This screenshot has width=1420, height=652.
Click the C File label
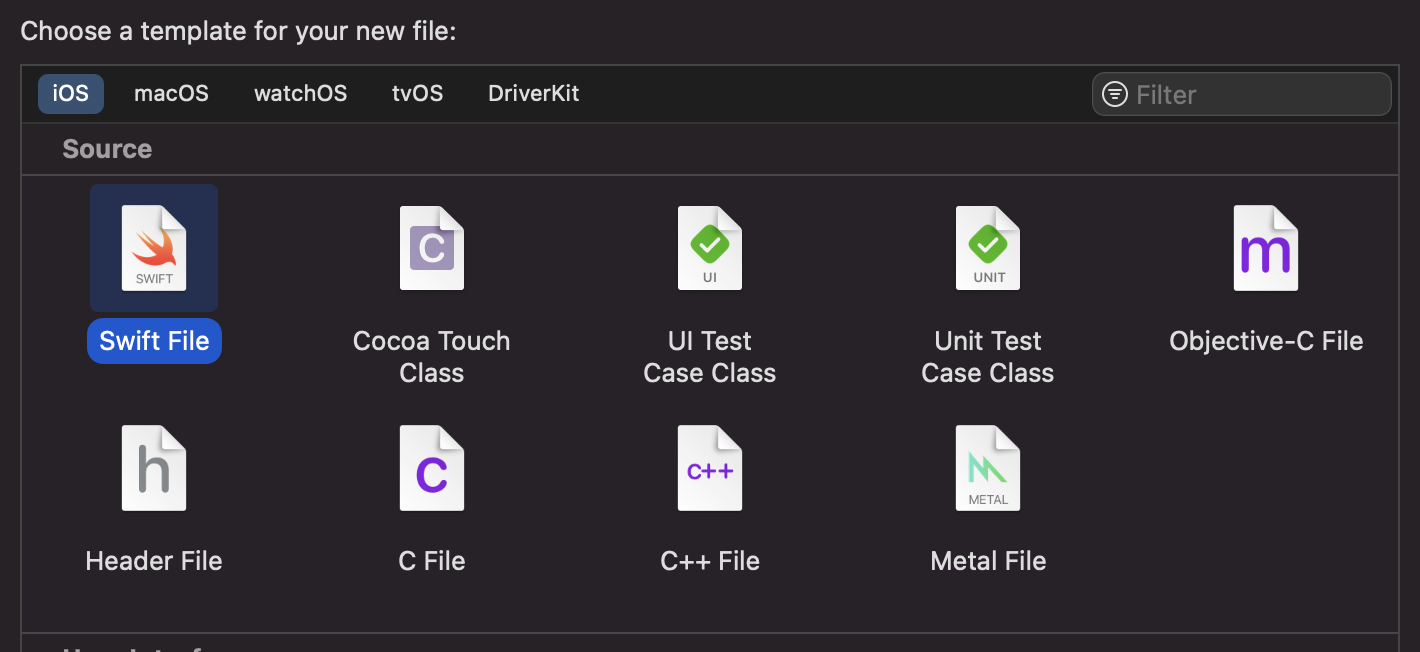tap(432, 561)
